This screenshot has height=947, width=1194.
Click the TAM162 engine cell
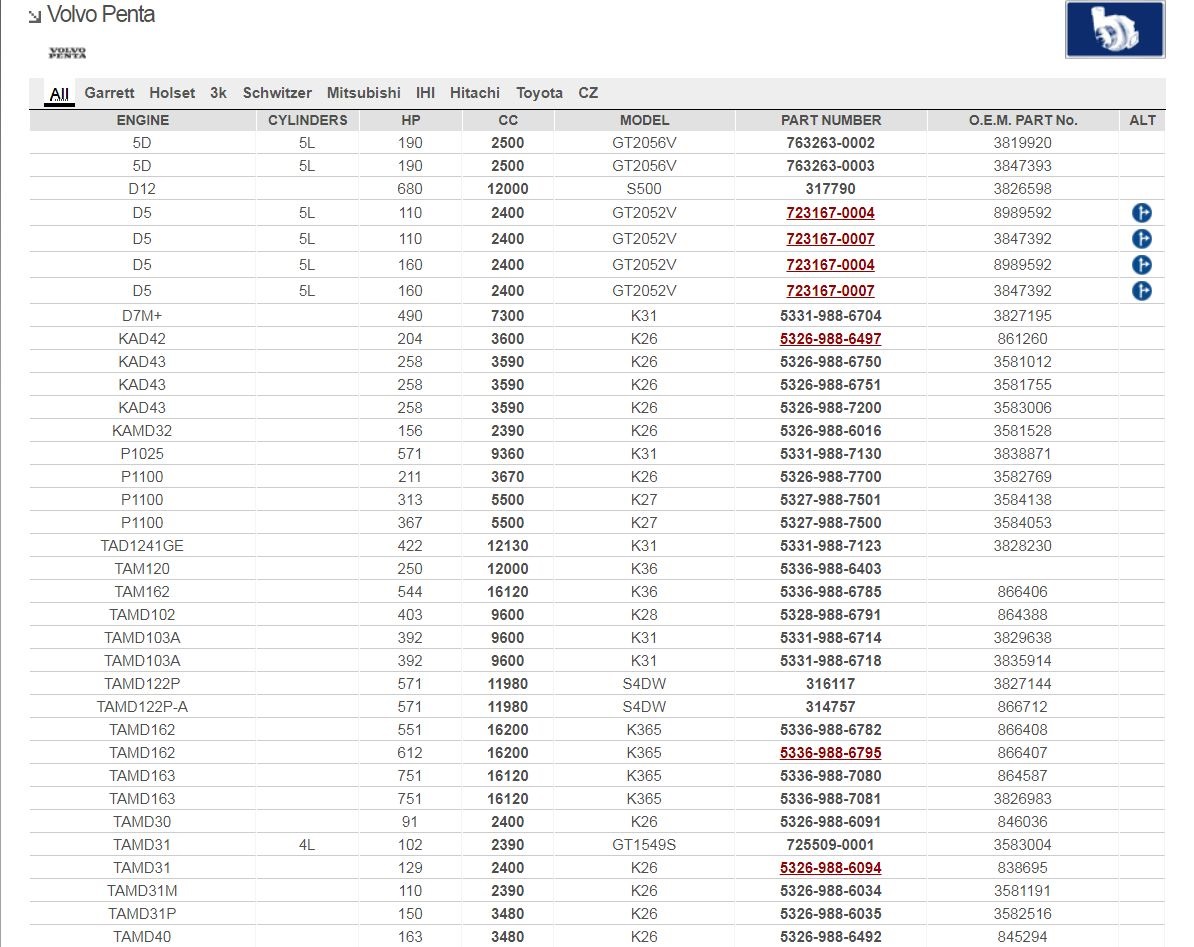pyautogui.click(x=142, y=591)
